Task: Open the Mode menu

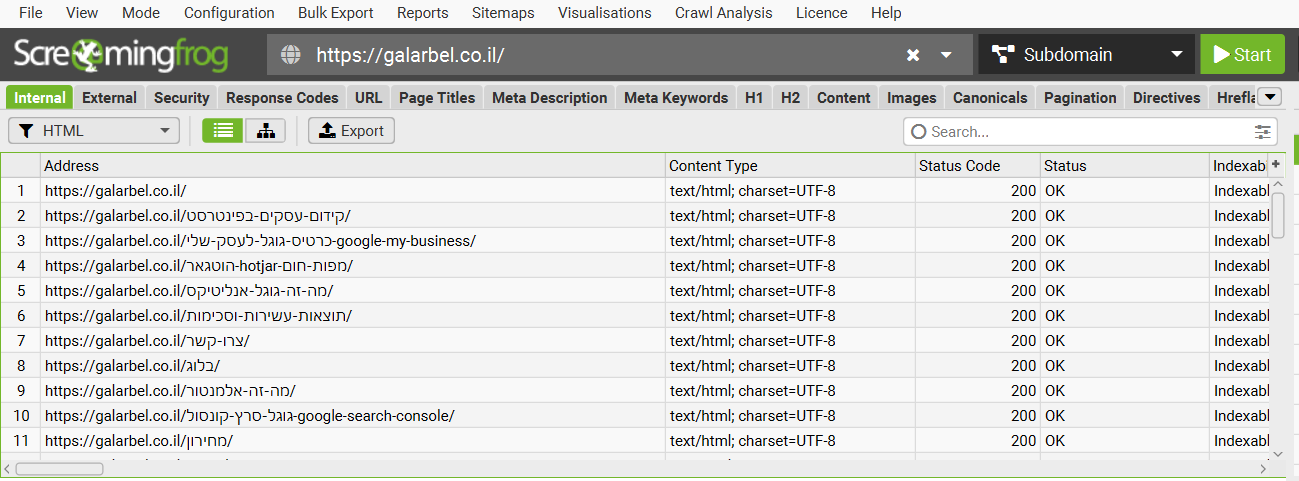Action: coord(141,13)
